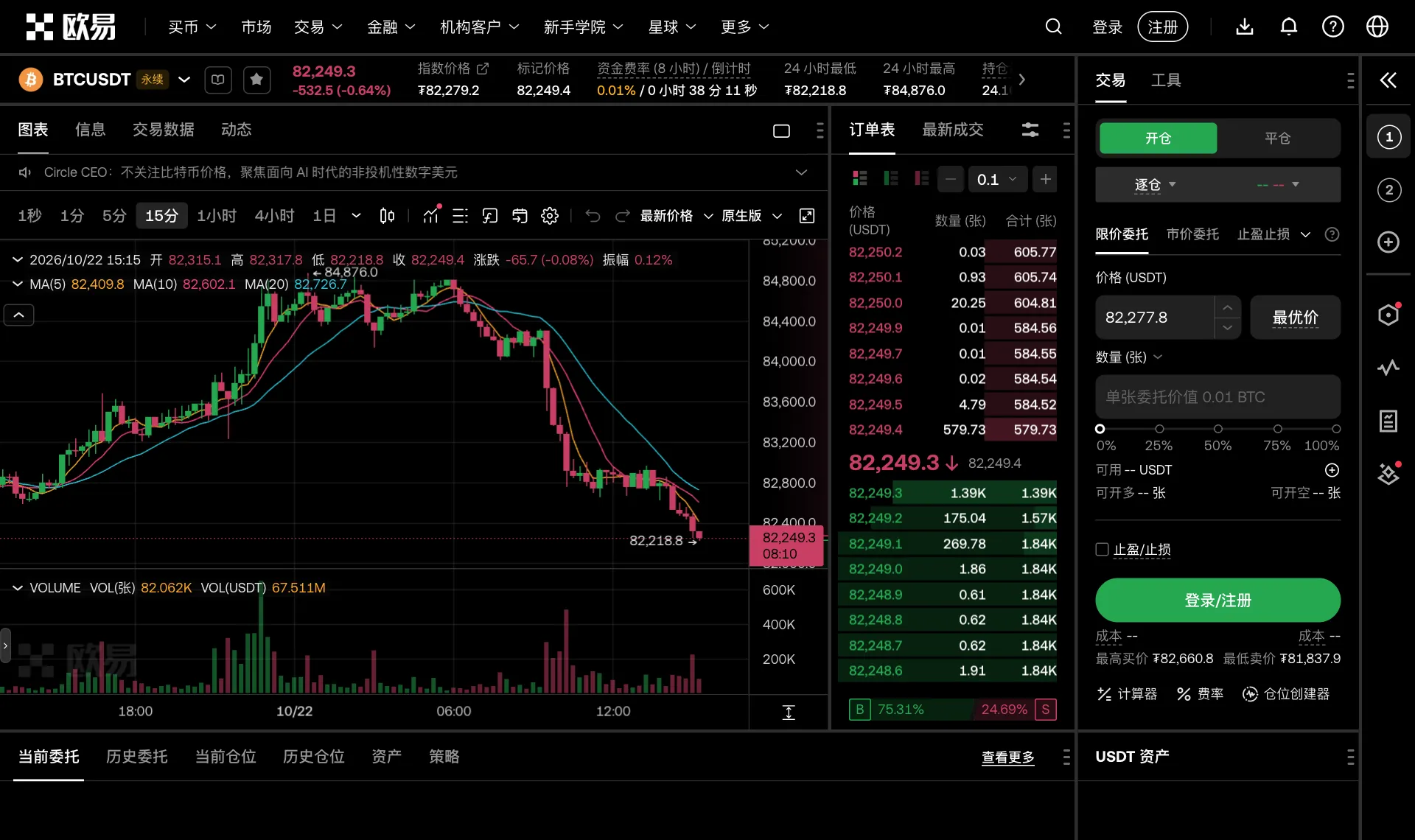Image resolution: width=1415 pixels, height=840 pixels.
Task: Expand the announcement banner chevron
Action: click(x=801, y=172)
